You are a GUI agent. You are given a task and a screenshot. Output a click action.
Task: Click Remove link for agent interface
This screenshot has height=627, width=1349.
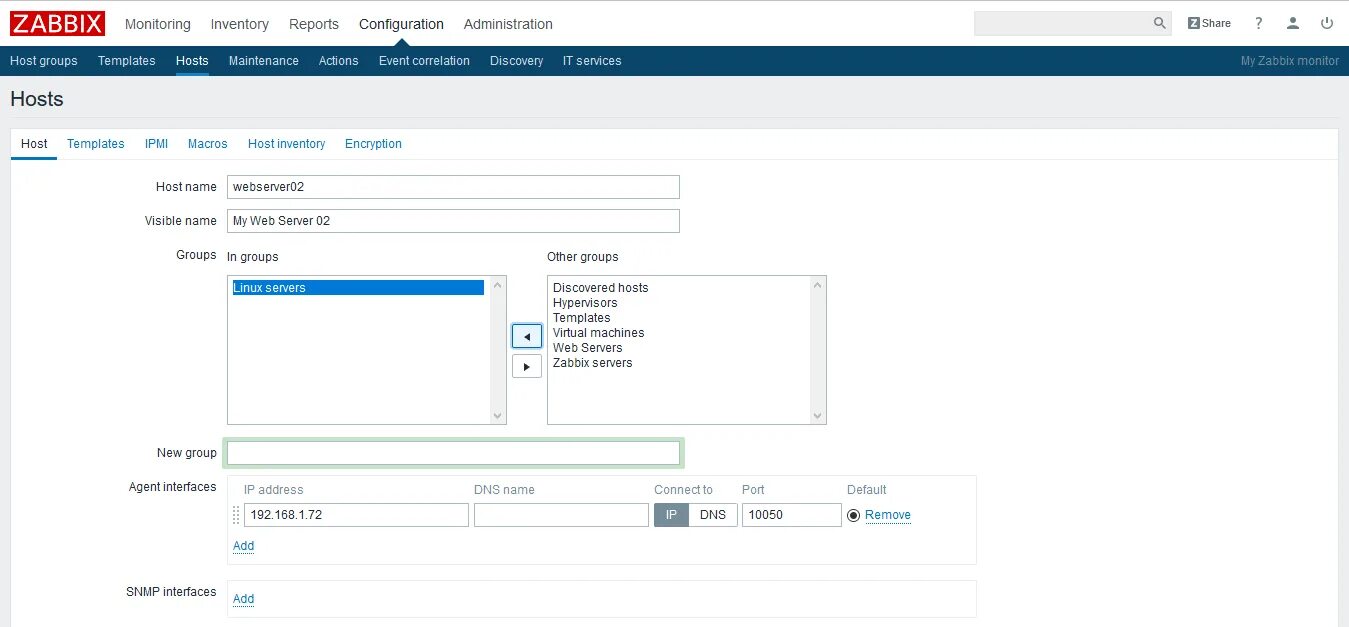pyautogui.click(x=888, y=515)
